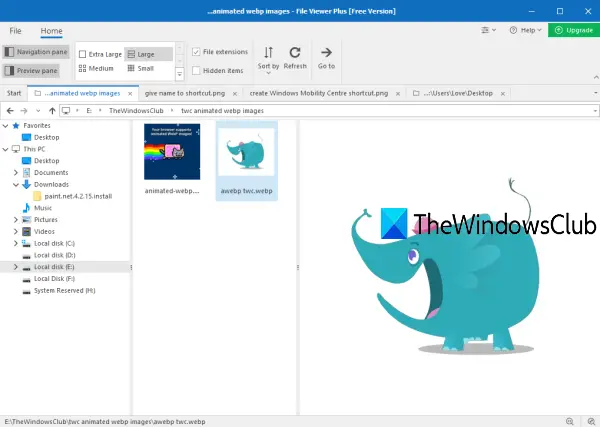The image size is (600, 427).
Task: Select Desktop under This PC
Action: point(46,161)
